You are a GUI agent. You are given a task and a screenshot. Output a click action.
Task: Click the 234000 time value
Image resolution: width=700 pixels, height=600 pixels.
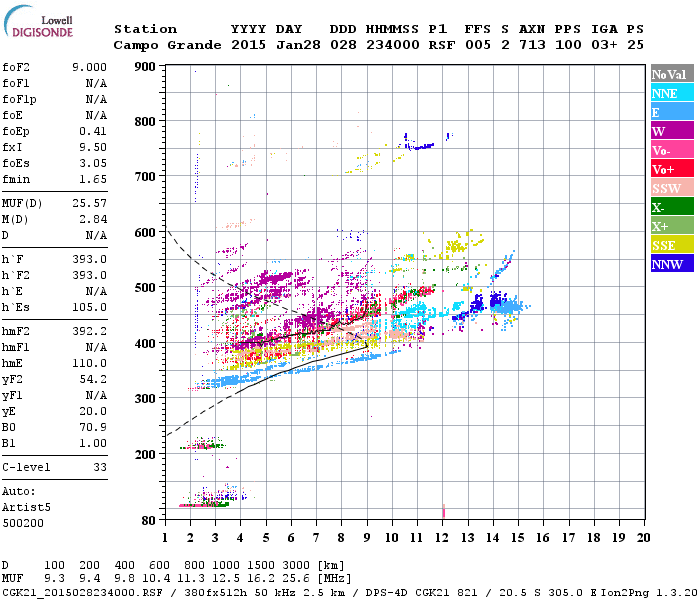[x=393, y=45]
